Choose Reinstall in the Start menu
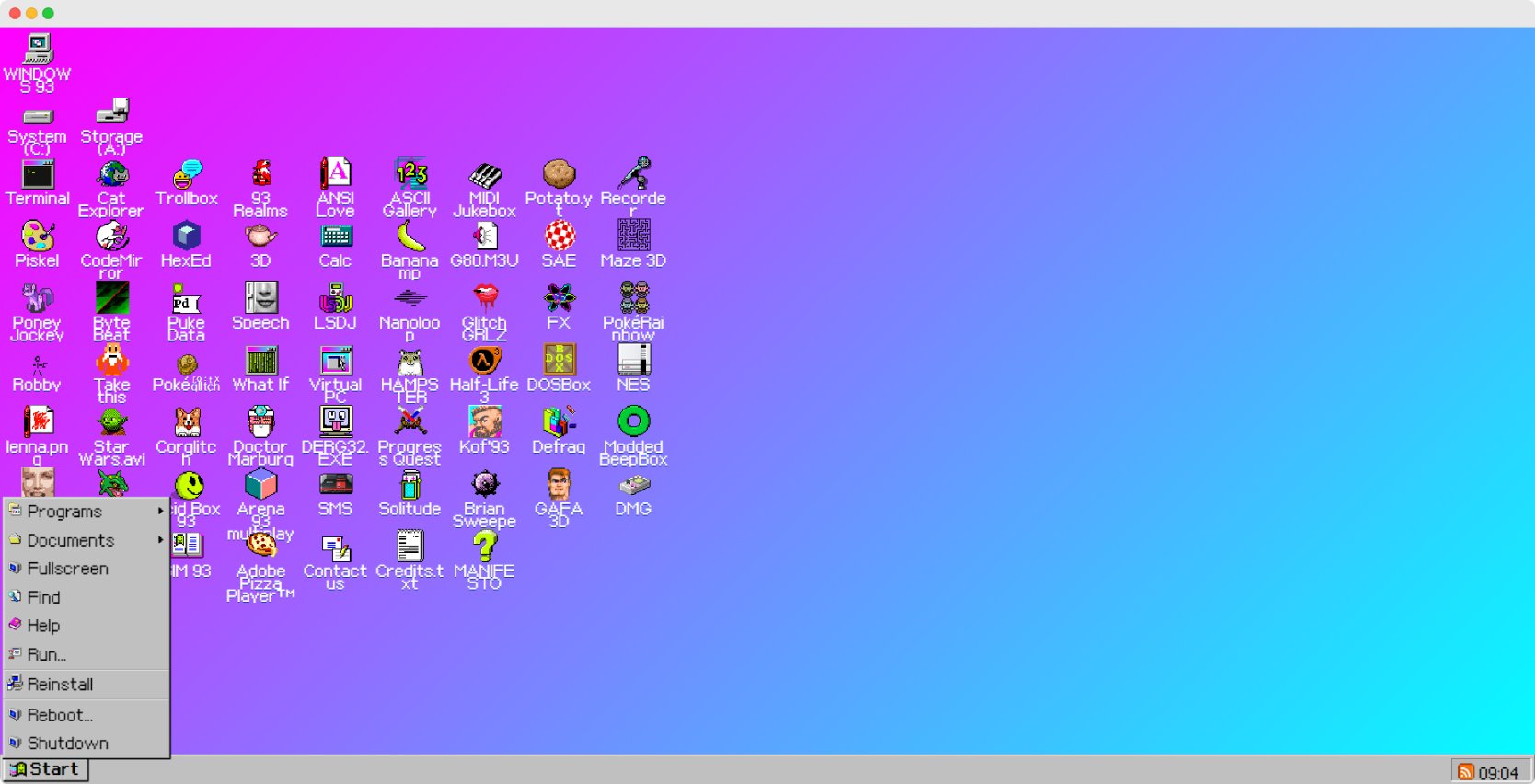This screenshot has width=1535, height=784. [87, 685]
